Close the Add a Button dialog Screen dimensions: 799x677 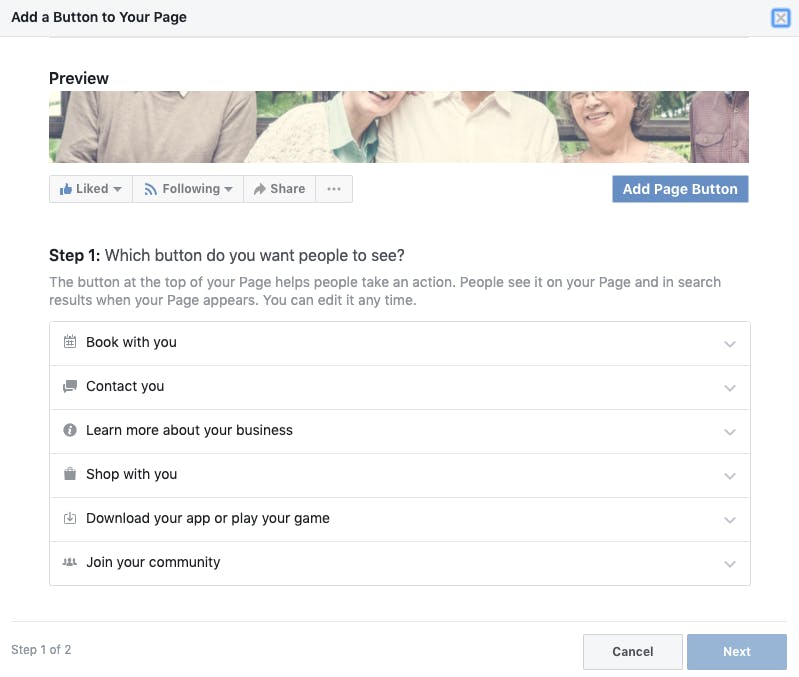(x=781, y=18)
